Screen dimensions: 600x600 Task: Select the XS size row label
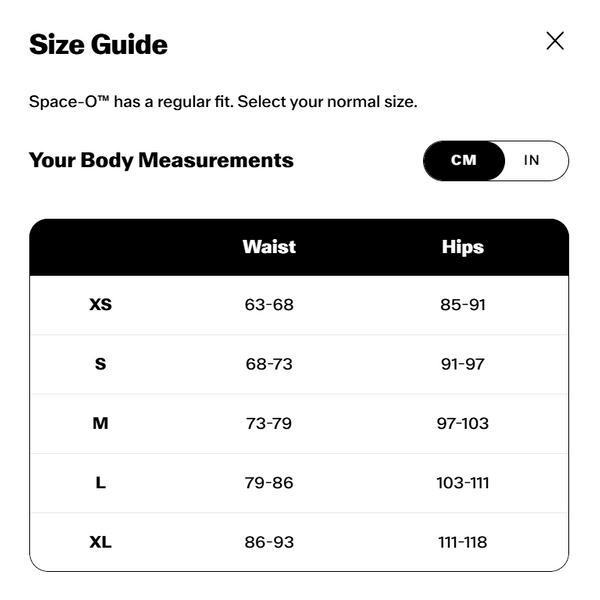101,305
